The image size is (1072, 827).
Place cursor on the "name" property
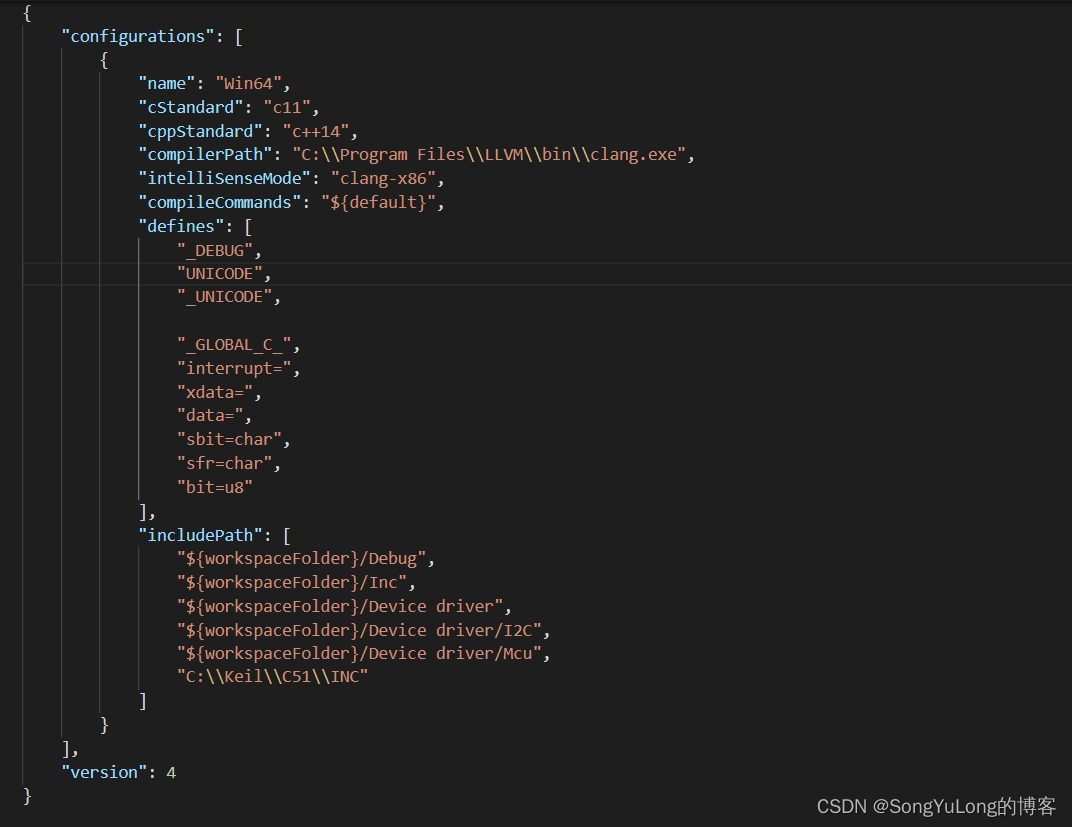(x=164, y=82)
